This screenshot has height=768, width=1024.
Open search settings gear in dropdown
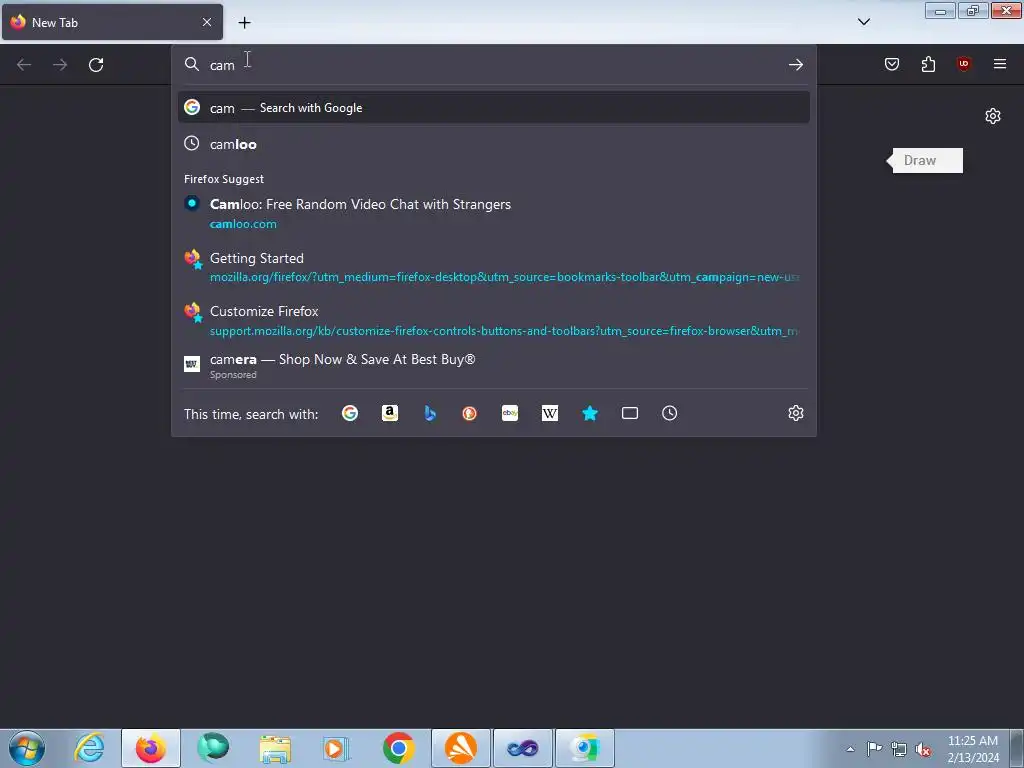click(x=795, y=413)
